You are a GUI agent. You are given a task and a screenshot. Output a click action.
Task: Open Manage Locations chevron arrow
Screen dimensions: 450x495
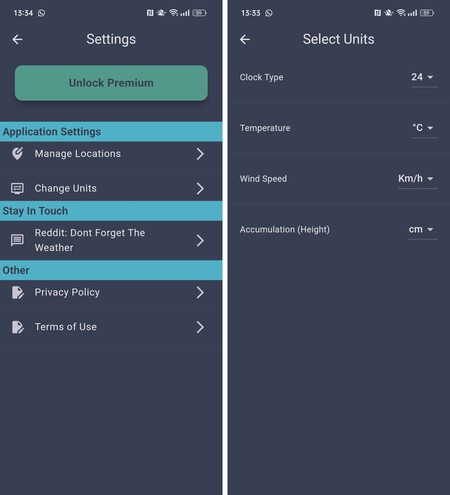click(200, 154)
